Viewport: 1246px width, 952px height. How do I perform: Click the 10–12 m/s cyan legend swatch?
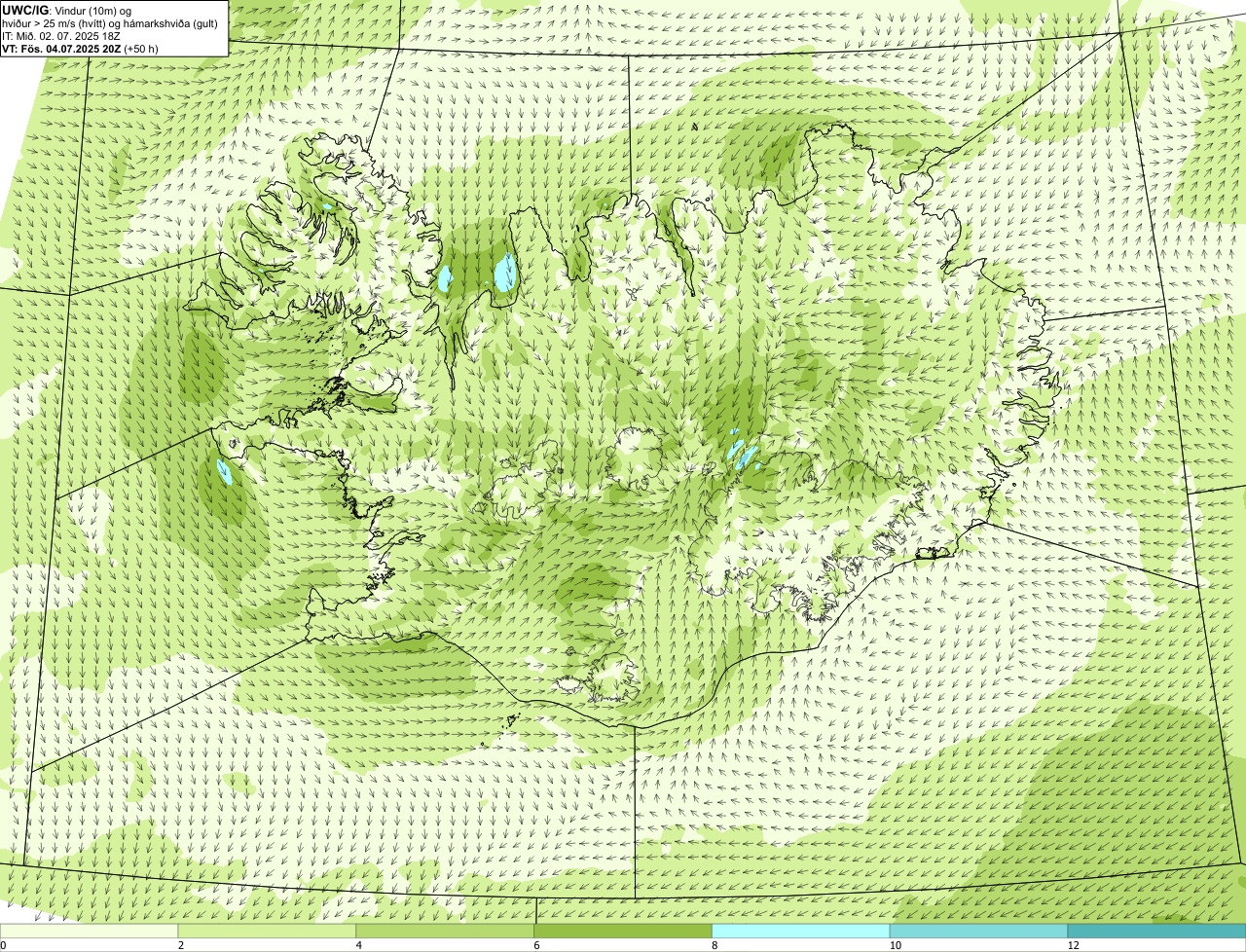click(979, 932)
